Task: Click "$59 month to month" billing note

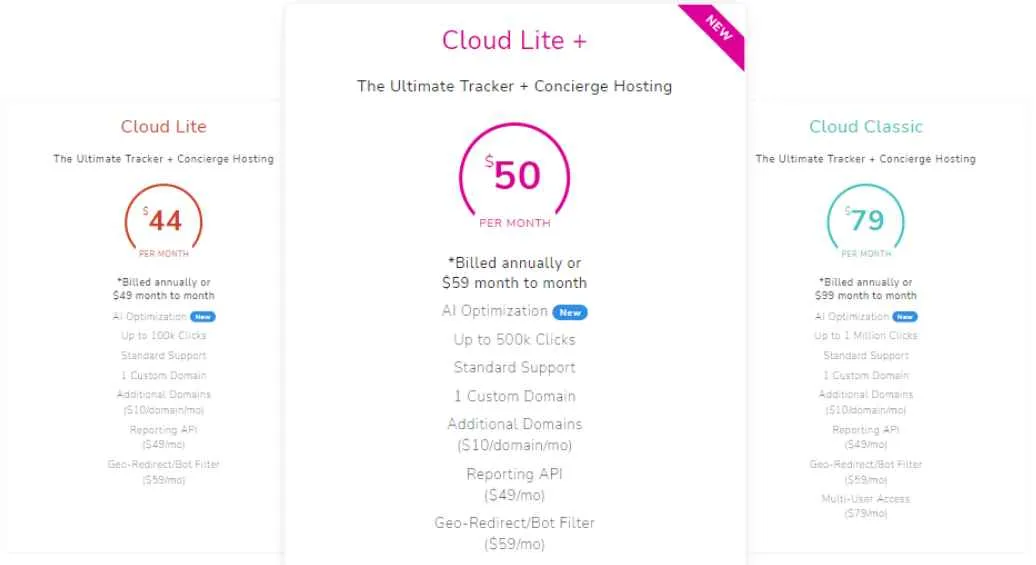Action: click(x=515, y=283)
